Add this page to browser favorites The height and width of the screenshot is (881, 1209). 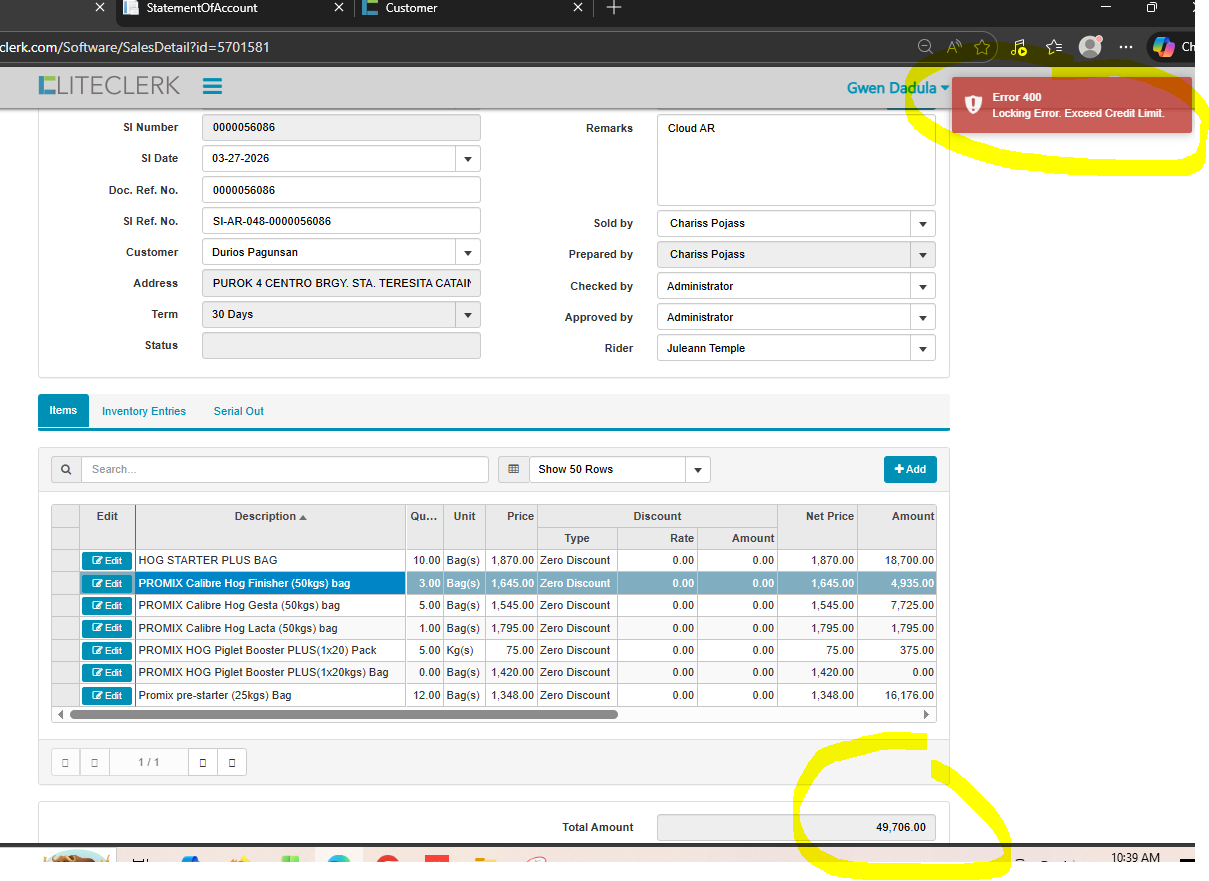pos(982,47)
